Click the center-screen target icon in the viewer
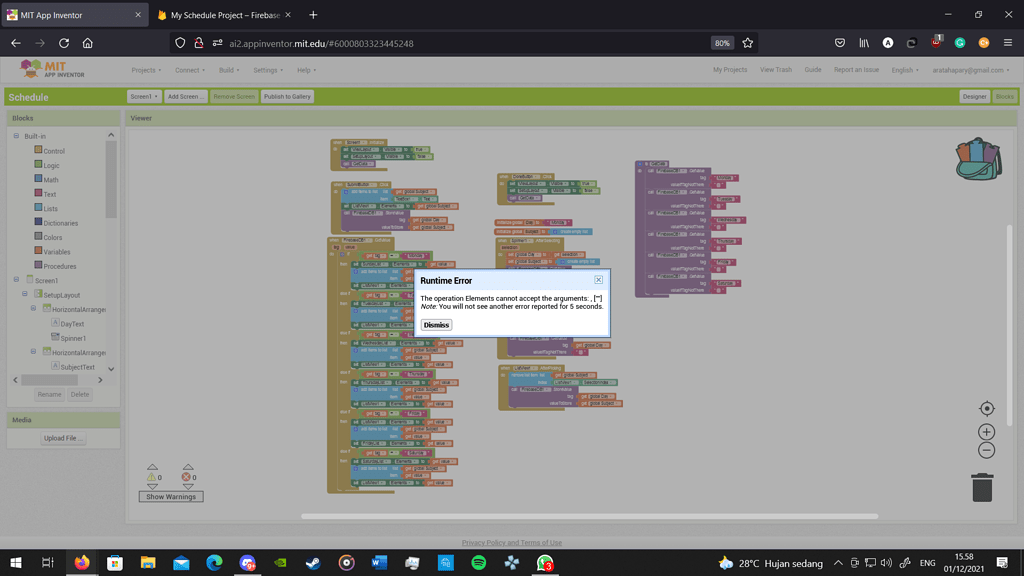 pos(987,407)
